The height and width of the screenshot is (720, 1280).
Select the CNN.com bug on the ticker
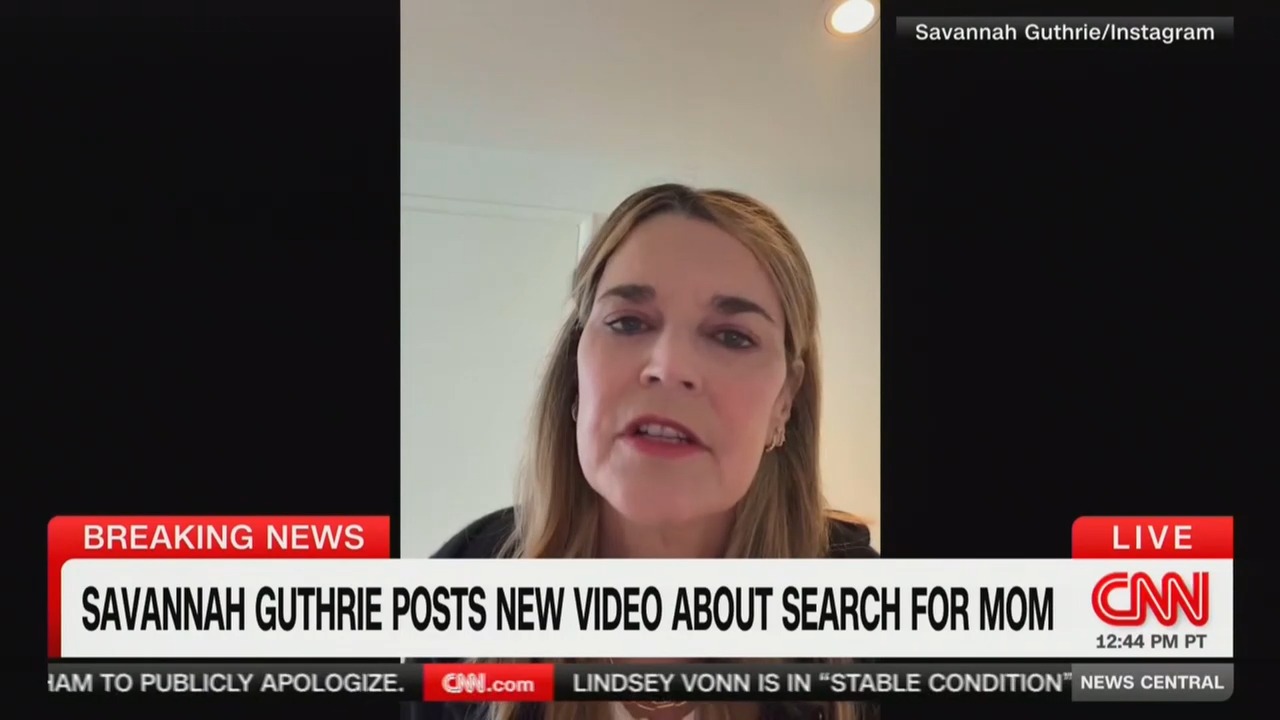(x=487, y=683)
